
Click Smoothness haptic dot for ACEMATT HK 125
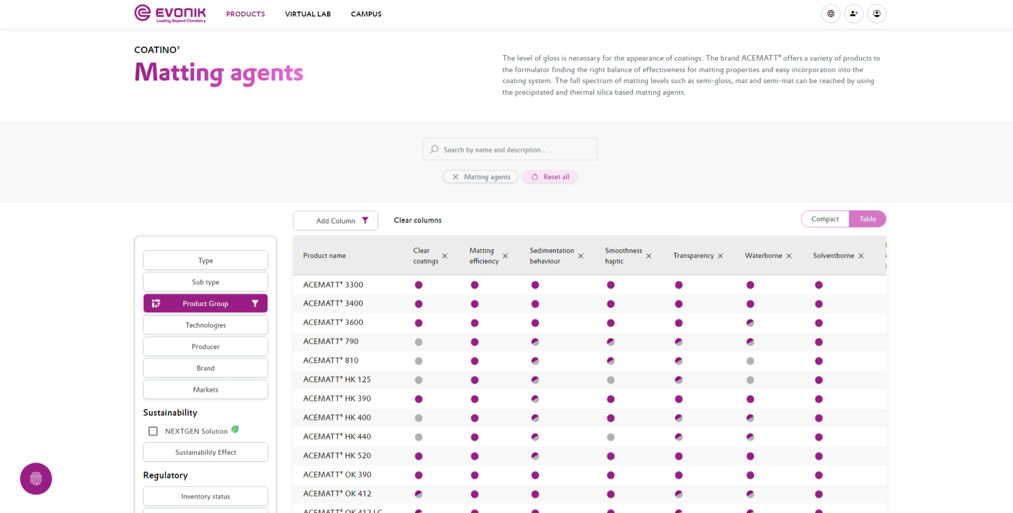click(x=611, y=380)
